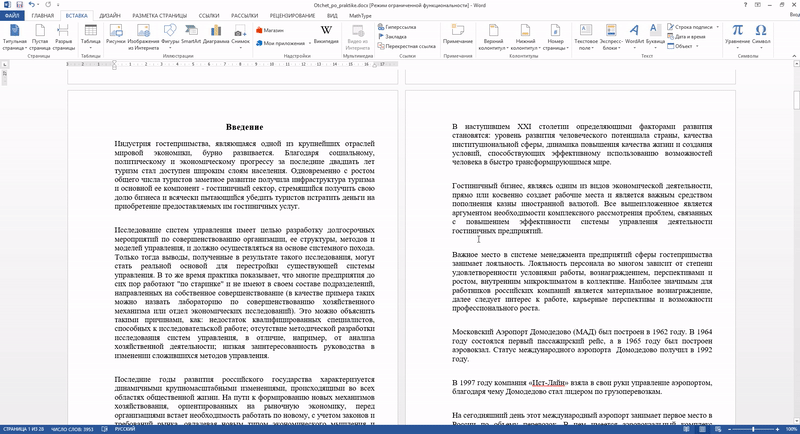
Task: Click the Объект insert object button
Action: click(x=680, y=46)
